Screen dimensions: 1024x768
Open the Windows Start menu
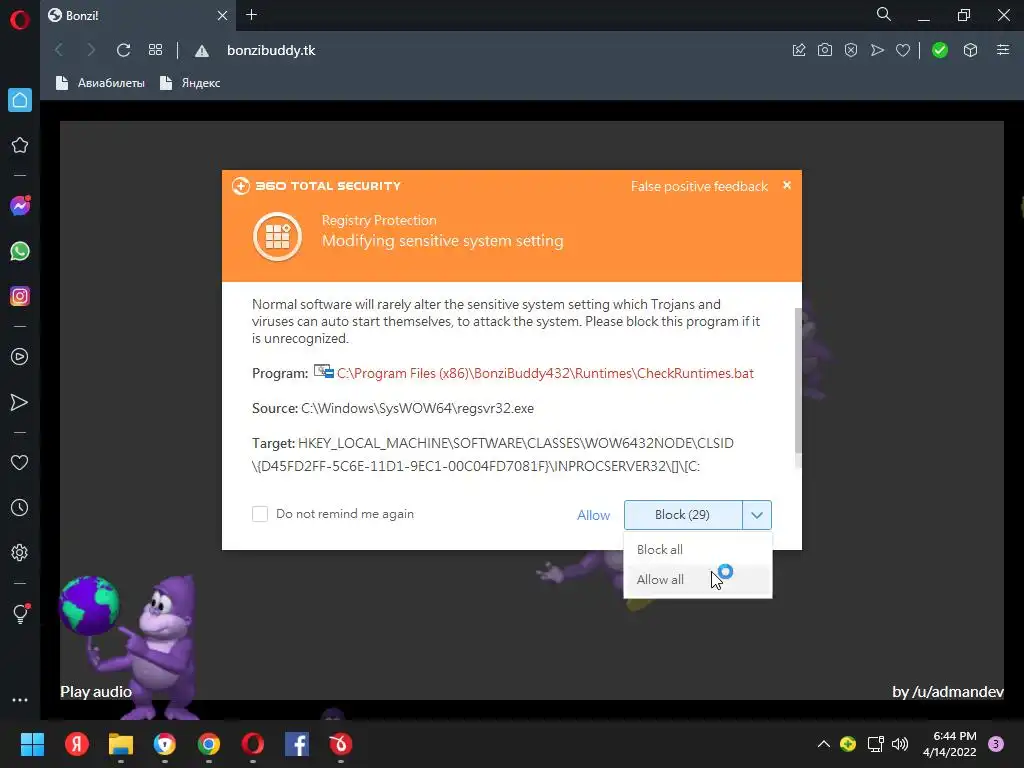pyautogui.click(x=32, y=744)
